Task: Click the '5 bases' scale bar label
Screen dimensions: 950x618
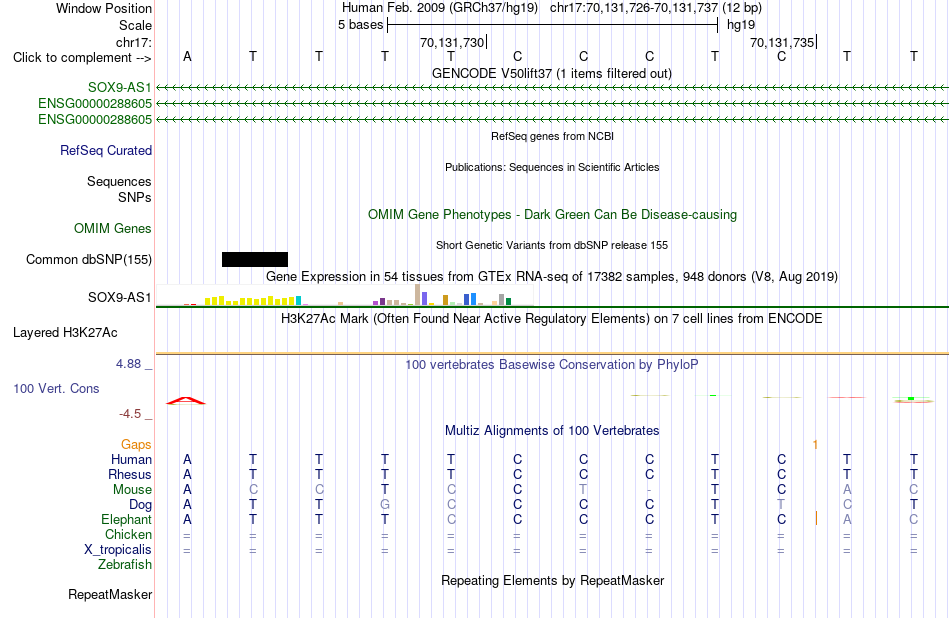Action: point(360,25)
